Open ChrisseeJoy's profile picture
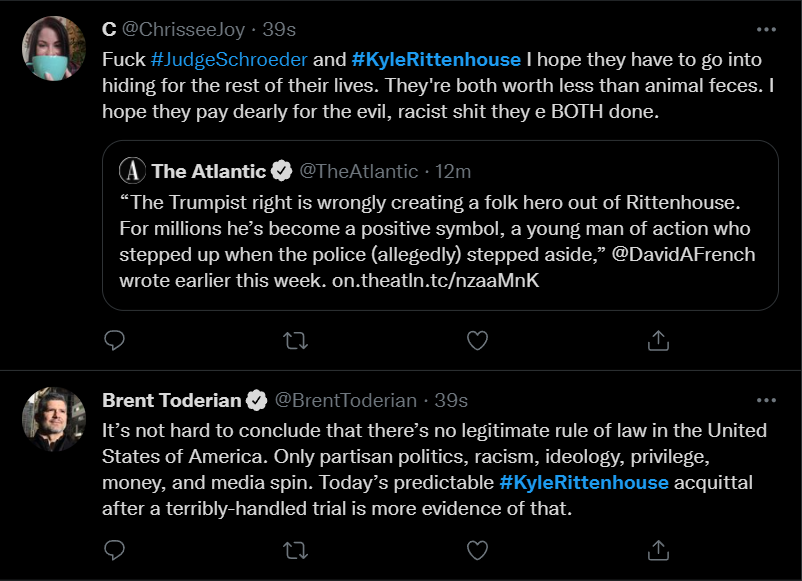Image resolution: width=802 pixels, height=581 pixels. (53, 48)
